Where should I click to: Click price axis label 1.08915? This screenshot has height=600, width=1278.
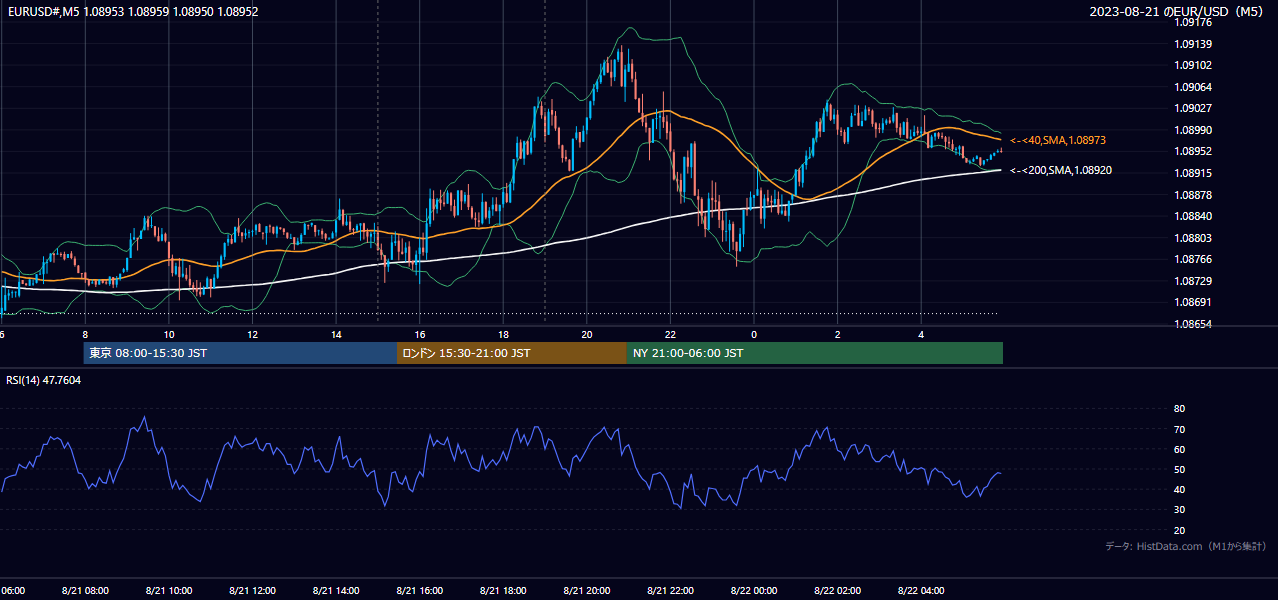click(x=1193, y=173)
